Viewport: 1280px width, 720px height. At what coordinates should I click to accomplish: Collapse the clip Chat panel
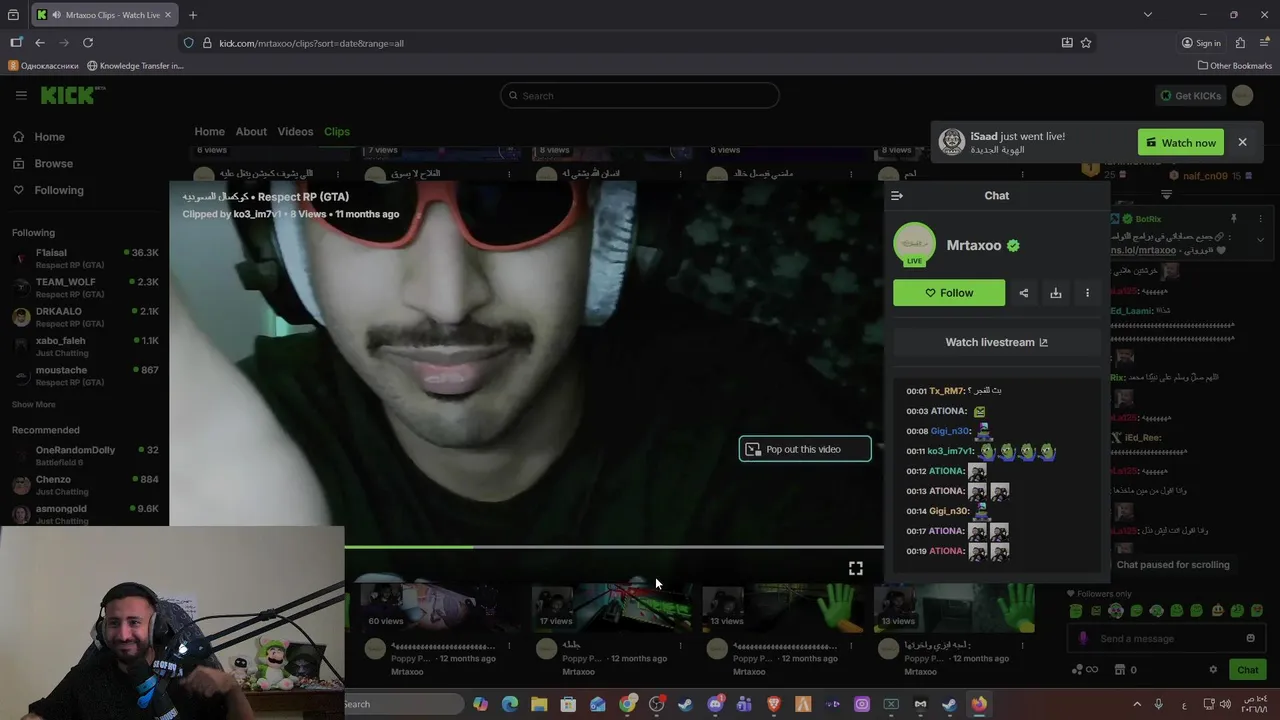tap(897, 196)
